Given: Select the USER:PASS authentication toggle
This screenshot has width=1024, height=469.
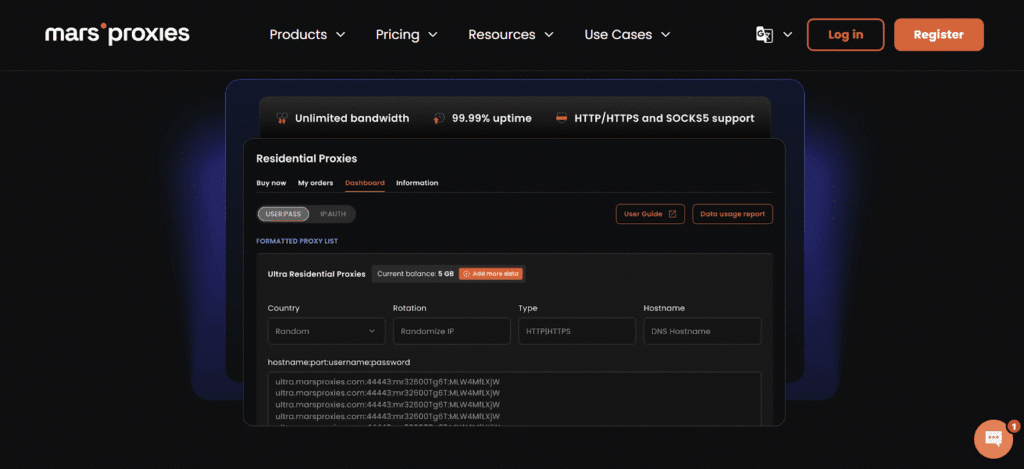Looking at the screenshot, I should click(x=283, y=214).
